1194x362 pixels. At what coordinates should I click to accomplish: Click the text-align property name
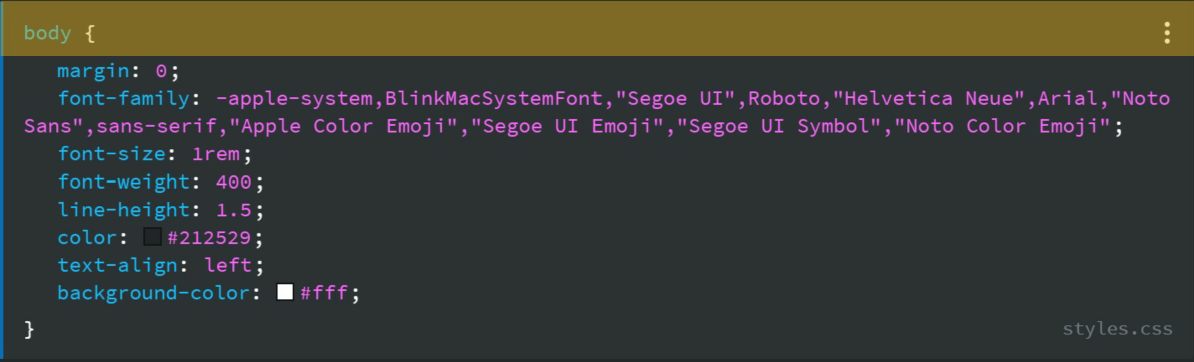(117, 265)
